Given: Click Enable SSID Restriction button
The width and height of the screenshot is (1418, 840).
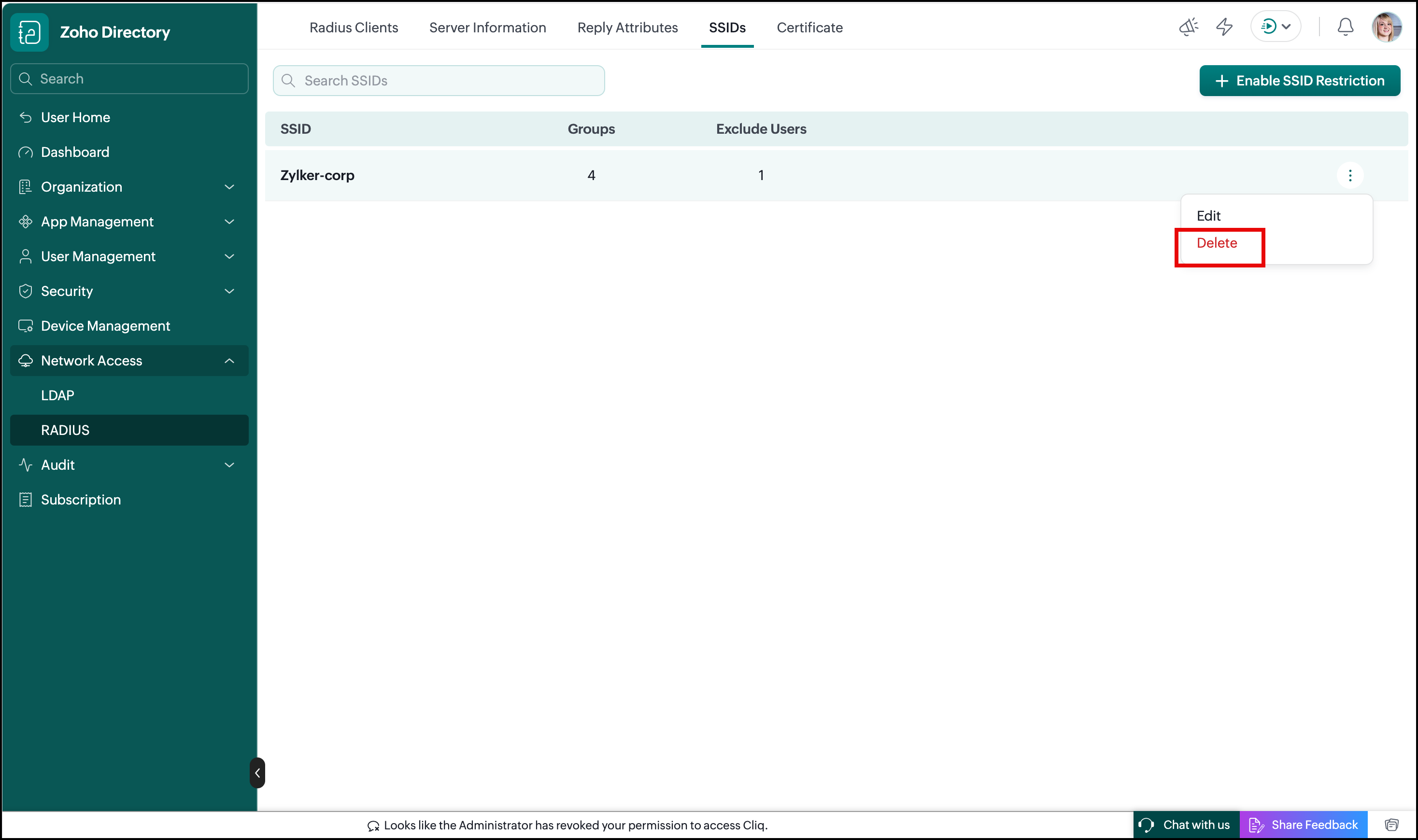Looking at the screenshot, I should (x=1300, y=81).
